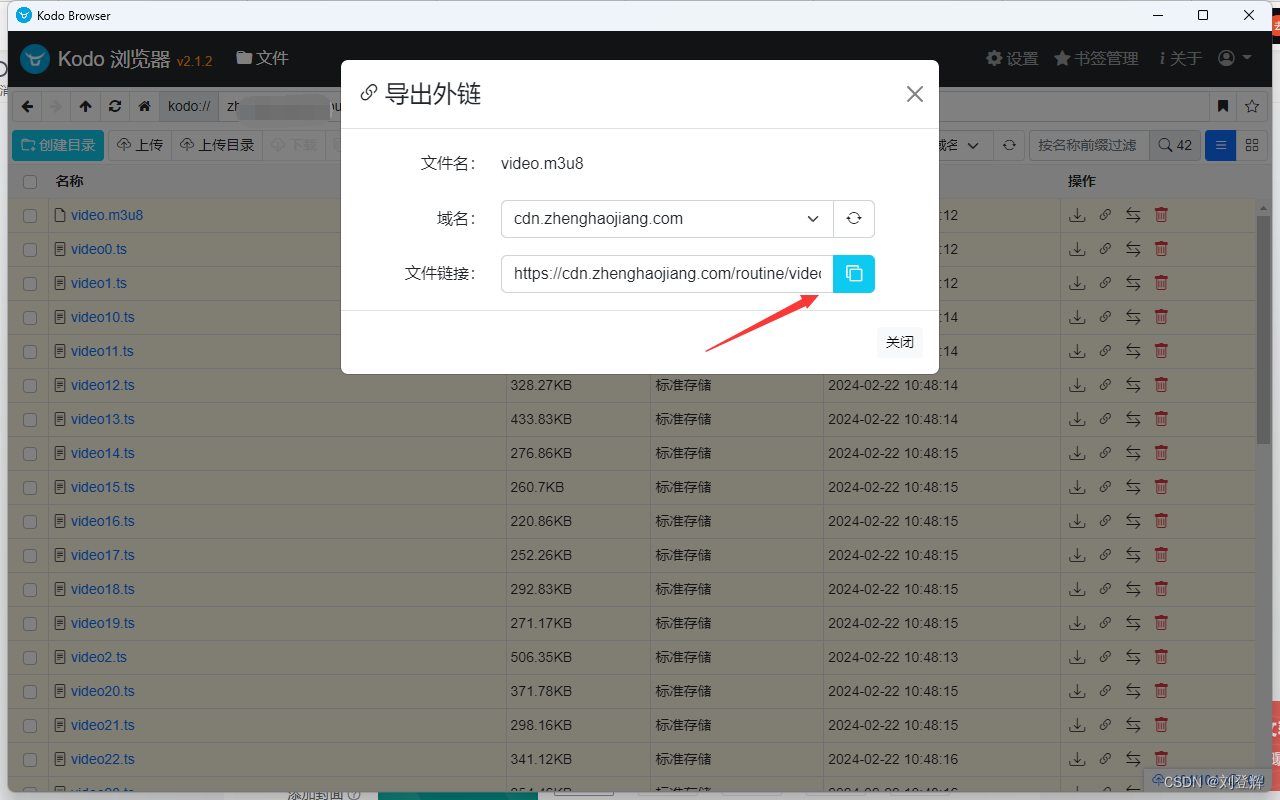Focus the 按名称前缀过滤 filter input
The image size is (1280, 800).
(1089, 145)
